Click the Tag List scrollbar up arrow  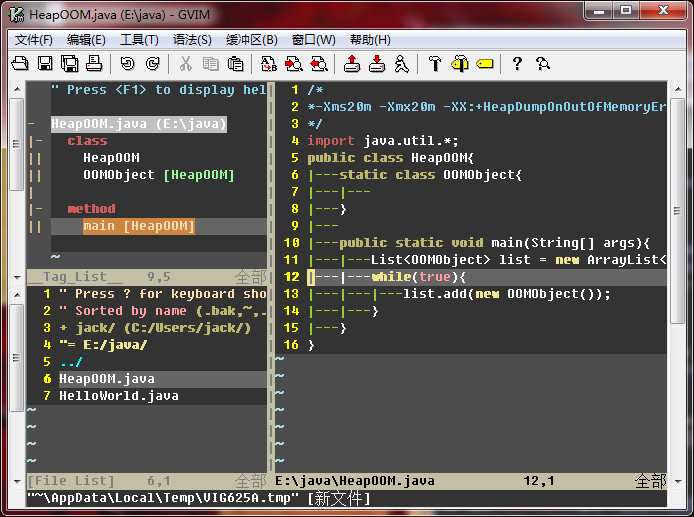pos(17,89)
